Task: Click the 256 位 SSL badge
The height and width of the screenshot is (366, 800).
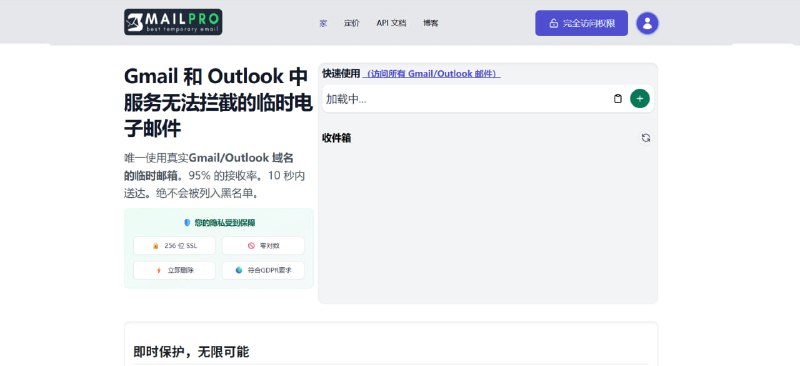Action: click(x=174, y=246)
